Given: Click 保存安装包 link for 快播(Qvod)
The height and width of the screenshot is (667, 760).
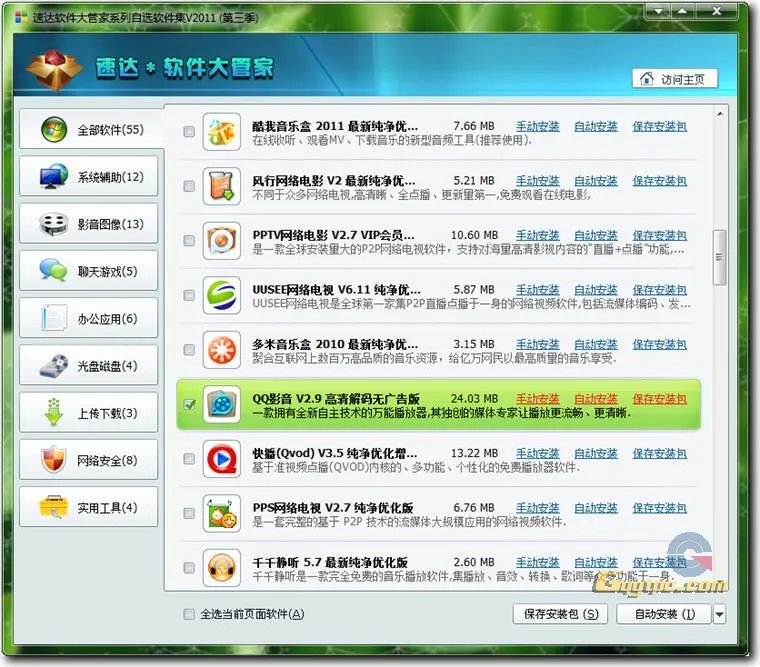Looking at the screenshot, I should click(659, 454).
